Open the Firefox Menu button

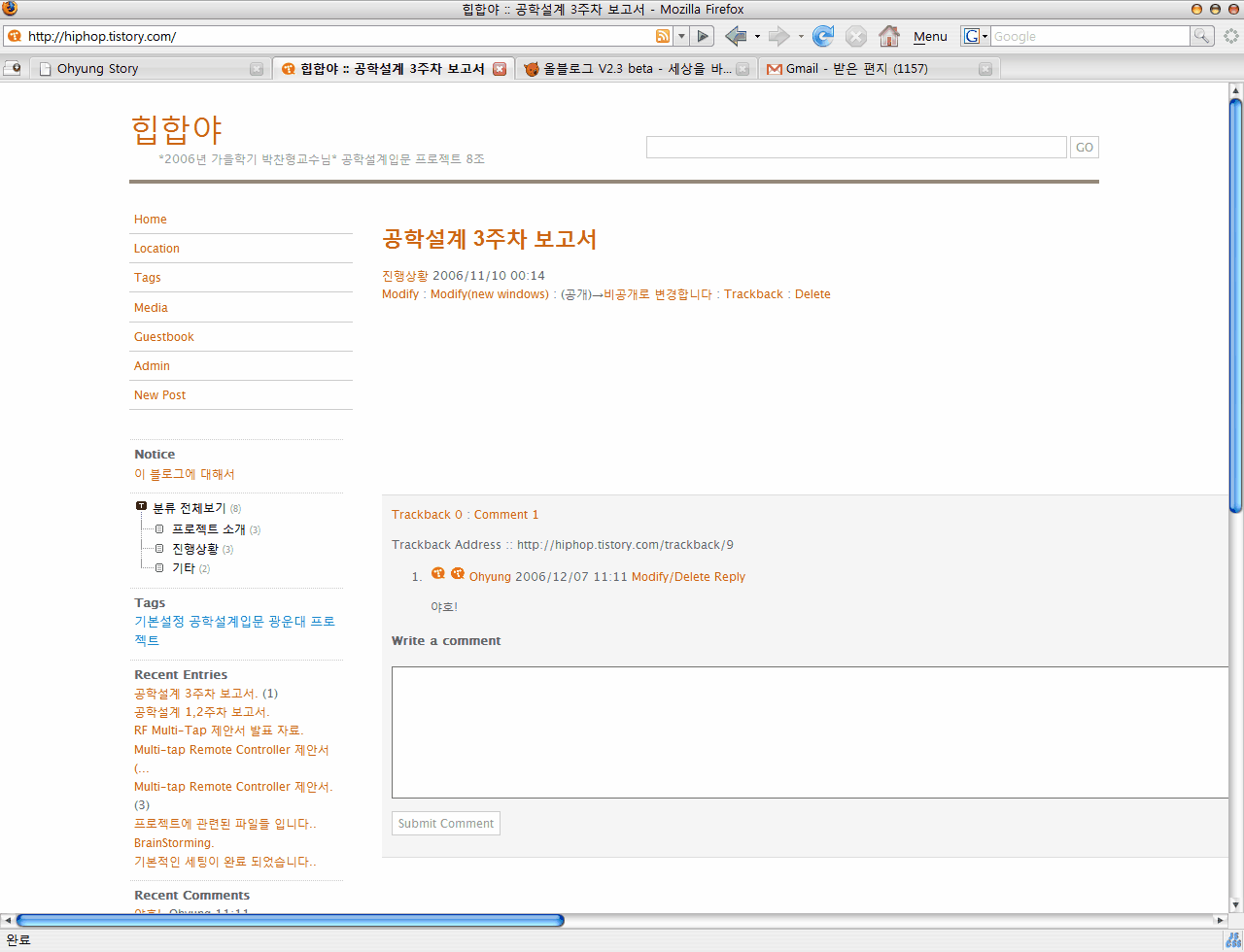point(930,37)
